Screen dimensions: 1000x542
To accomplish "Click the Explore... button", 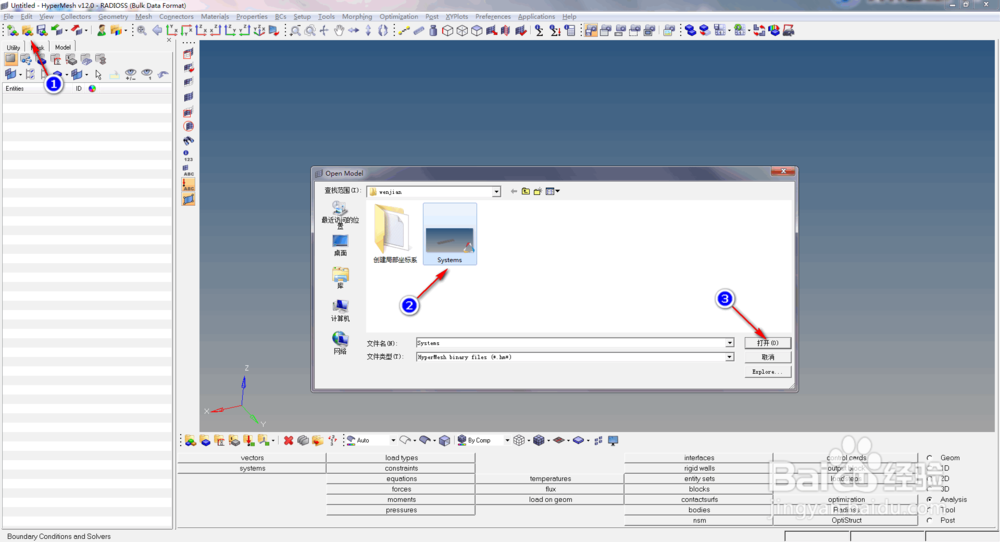I will 767,372.
